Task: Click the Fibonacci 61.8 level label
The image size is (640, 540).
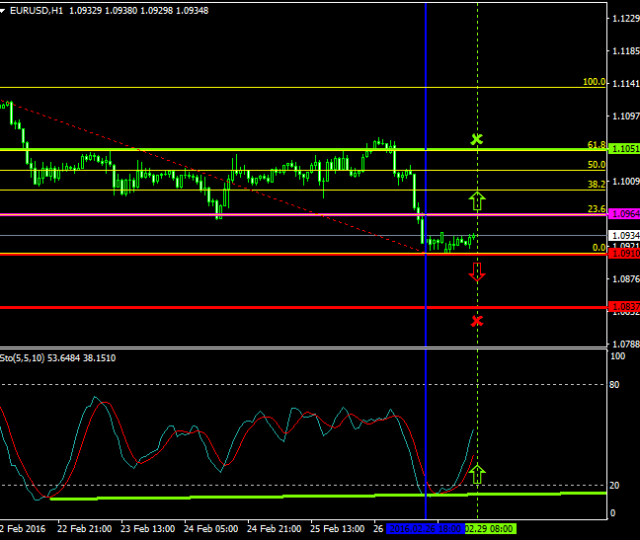Action: (596, 144)
